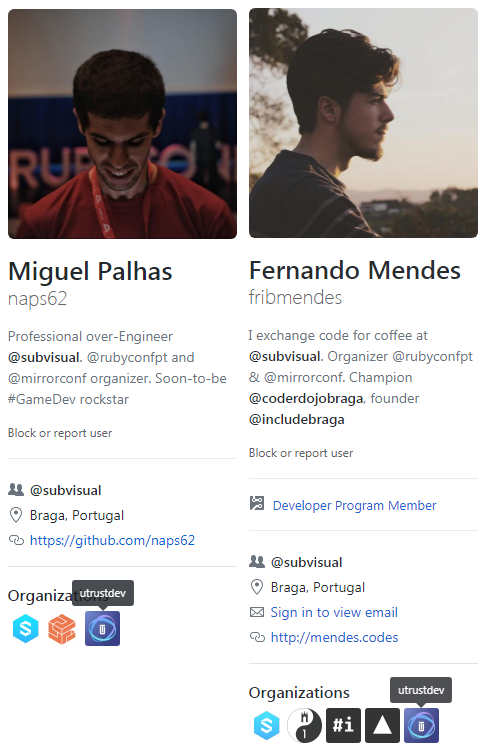This screenshot has width=490, height=756.
Task: Open the Developer Program Member link
Action: click(354, 505)
